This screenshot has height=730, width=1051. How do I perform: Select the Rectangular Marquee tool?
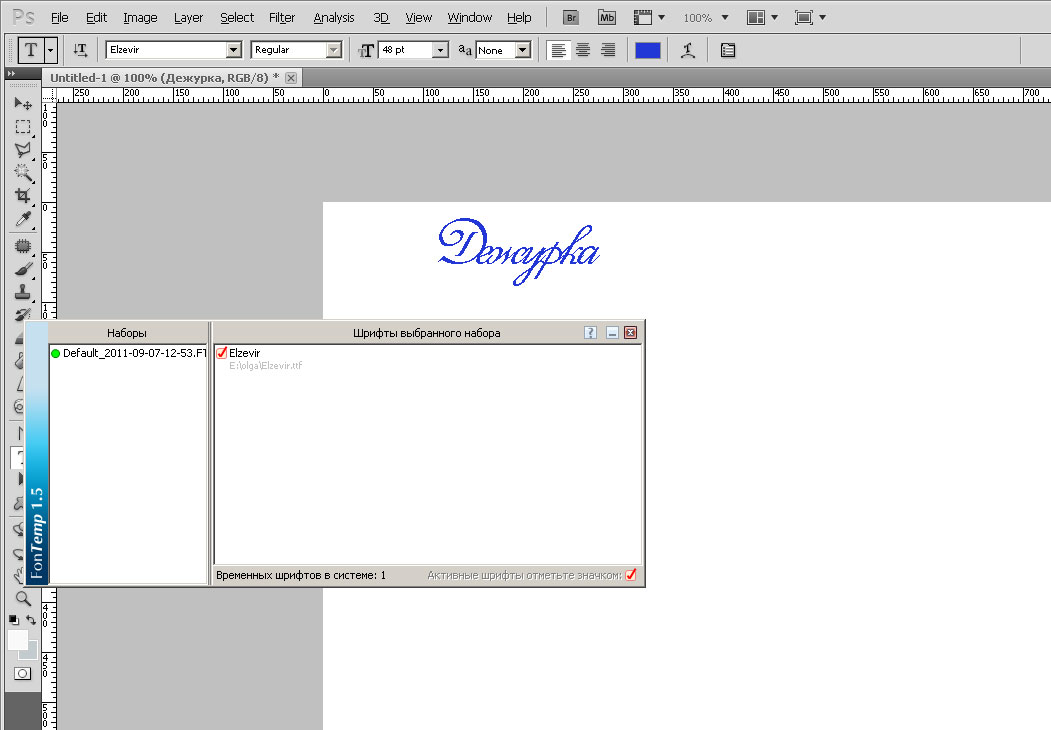22,127
